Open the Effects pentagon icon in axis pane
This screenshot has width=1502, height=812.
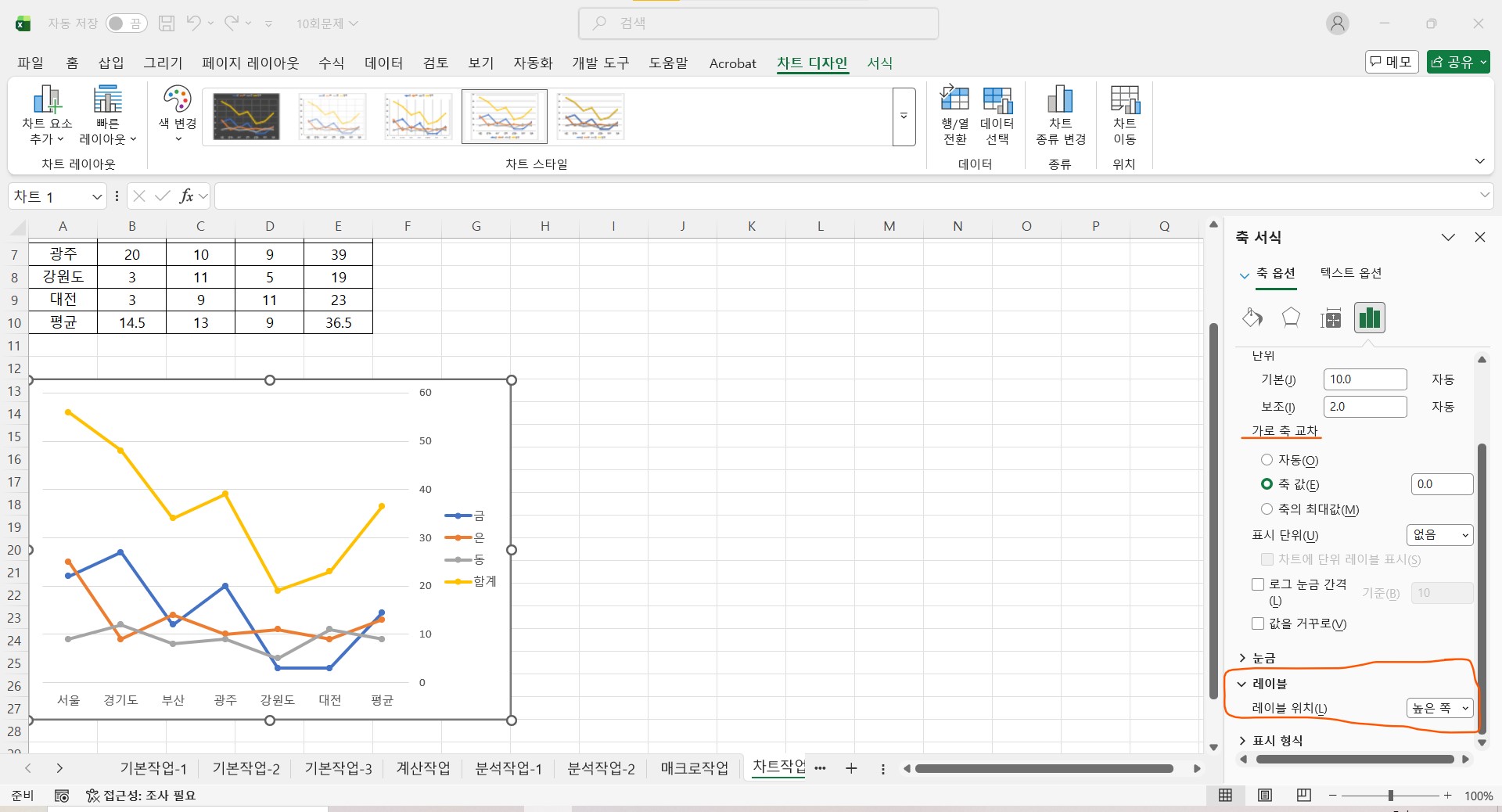coord(1291,318)
